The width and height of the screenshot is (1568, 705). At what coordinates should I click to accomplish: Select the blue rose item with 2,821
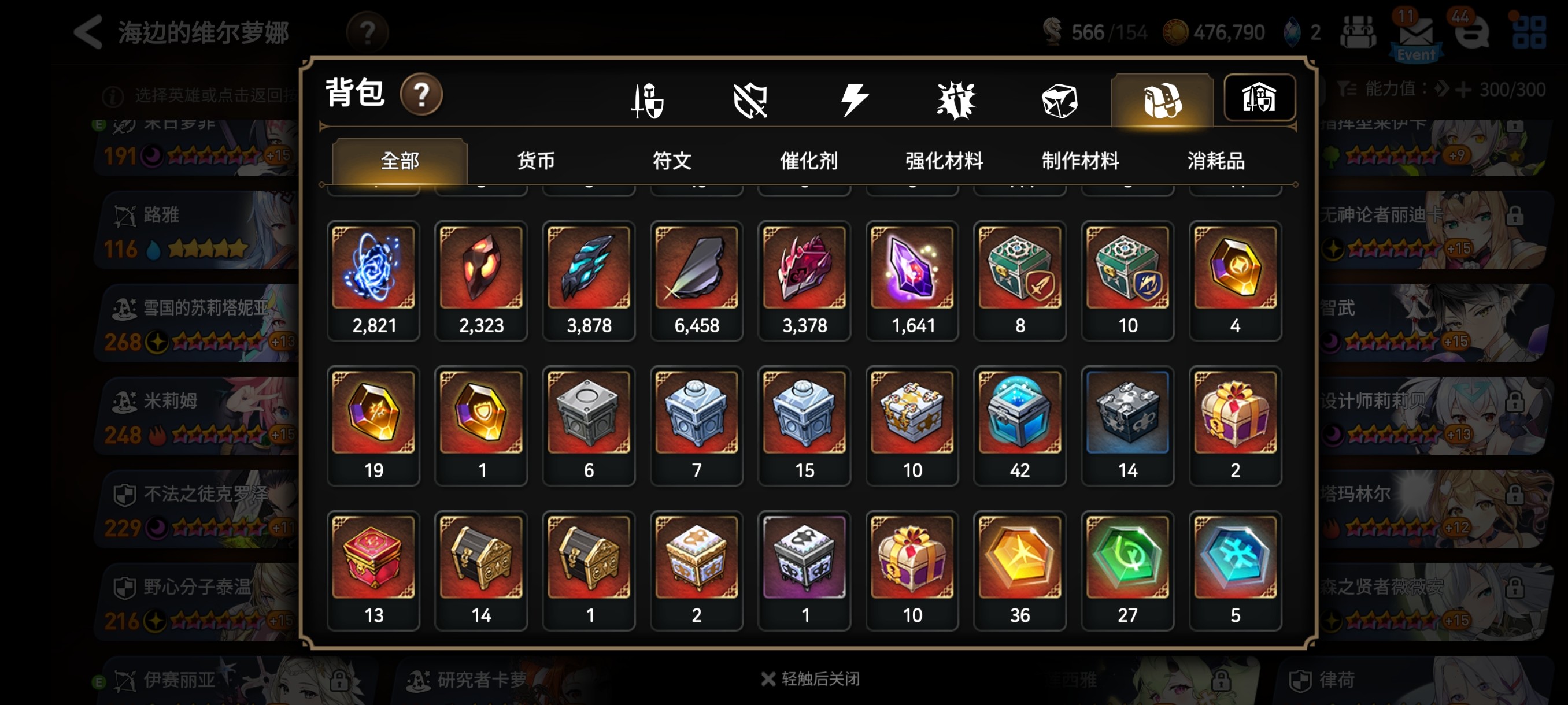(x=373, y=281)
